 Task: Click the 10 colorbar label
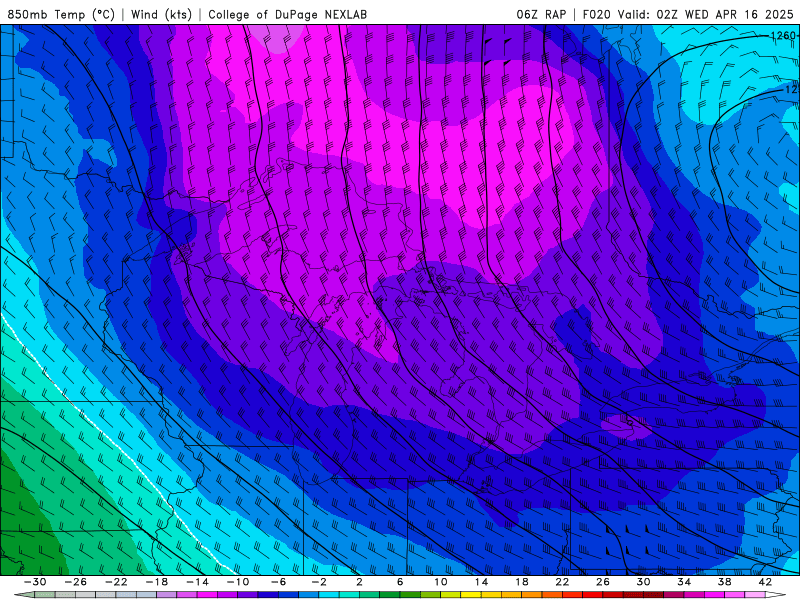pyautogui.click(x=441, y=582)
